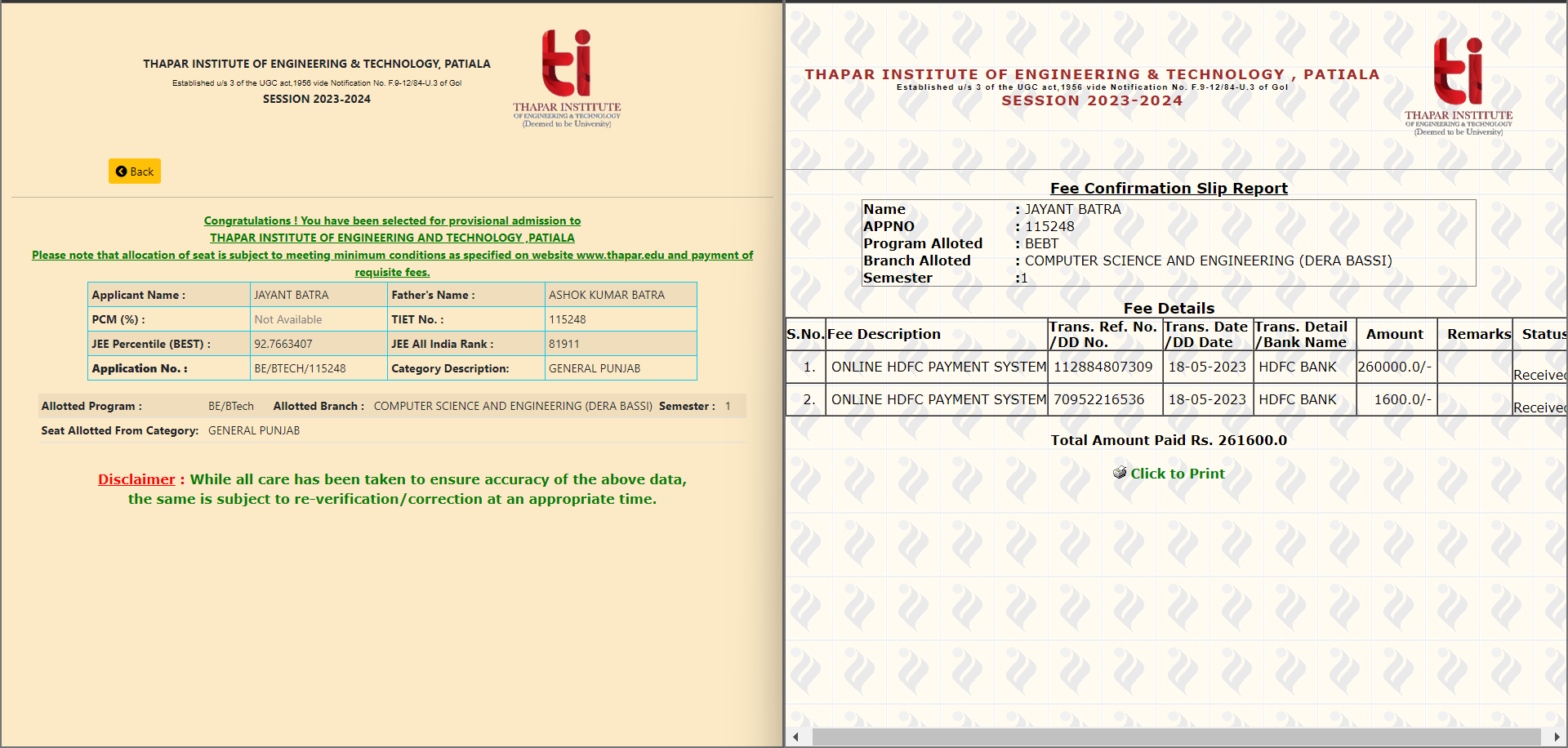This screenshot has height=748, width=1568.
Task: Select allotted program value BE/BTech
Action: tap(231, 406)
